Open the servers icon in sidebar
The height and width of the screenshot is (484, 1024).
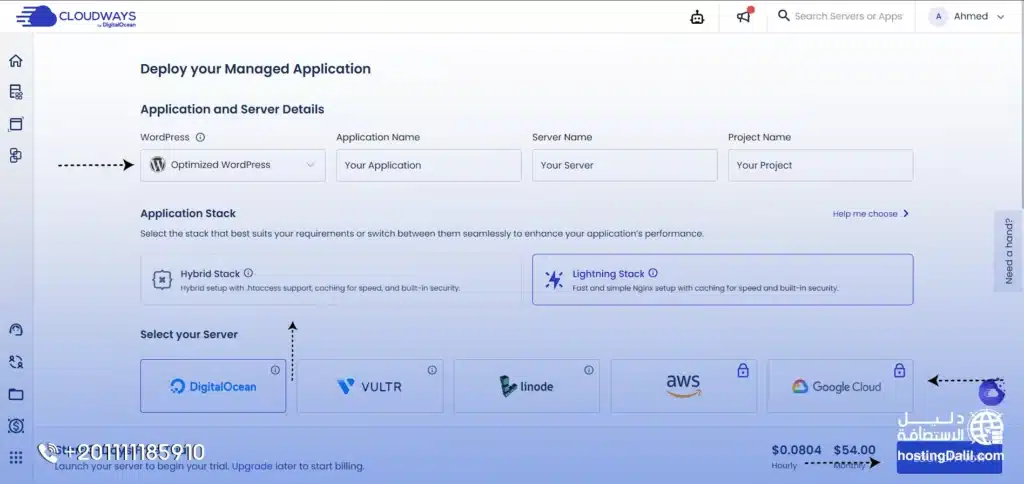click(x=15, y=92)
